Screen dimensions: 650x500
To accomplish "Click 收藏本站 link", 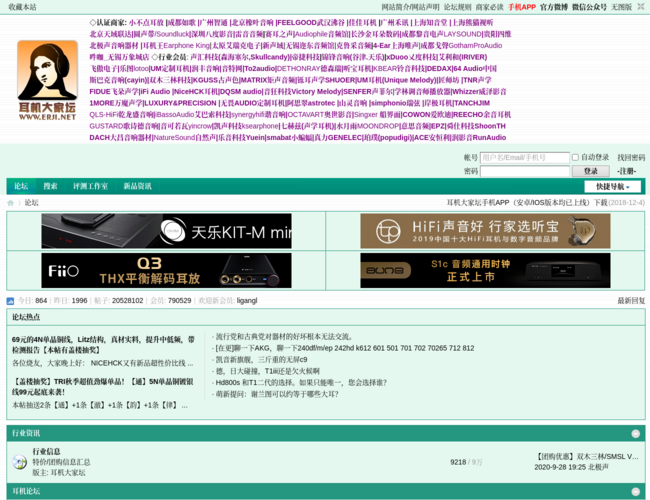I will tap(22, 7).
